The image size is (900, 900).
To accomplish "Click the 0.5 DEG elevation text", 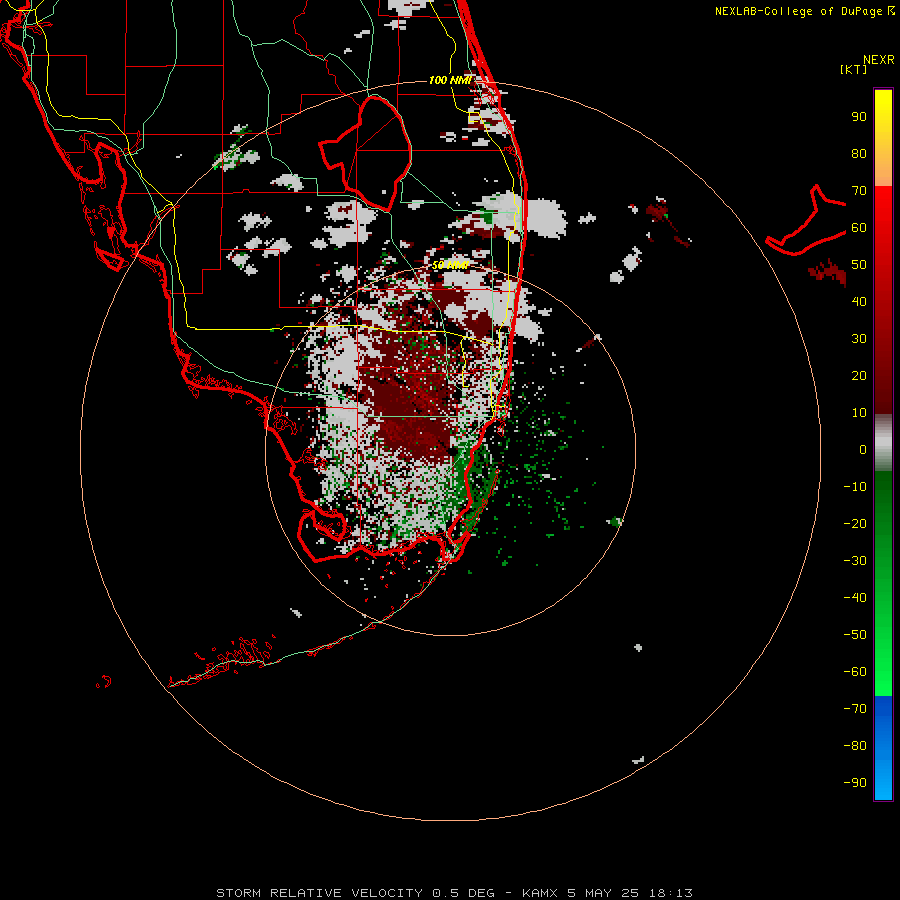I will pos(463,893).
